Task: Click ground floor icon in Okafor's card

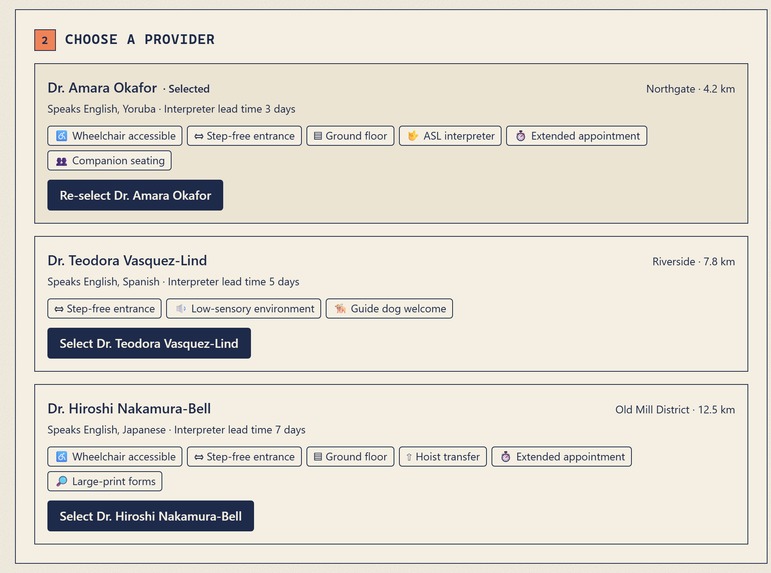Action: pyautogui.click(x=318, y=136)
